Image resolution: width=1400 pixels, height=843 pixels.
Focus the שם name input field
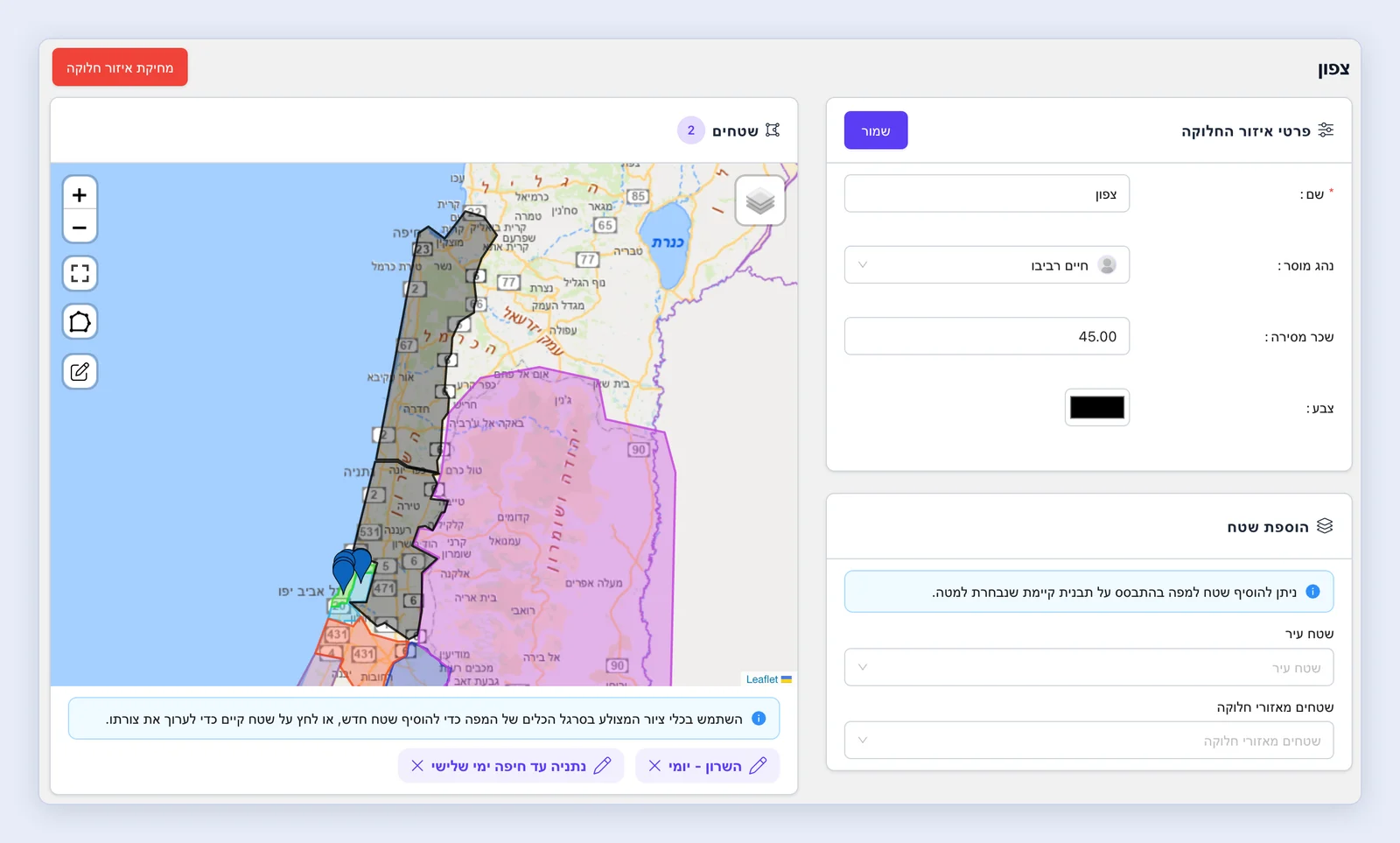987,193
